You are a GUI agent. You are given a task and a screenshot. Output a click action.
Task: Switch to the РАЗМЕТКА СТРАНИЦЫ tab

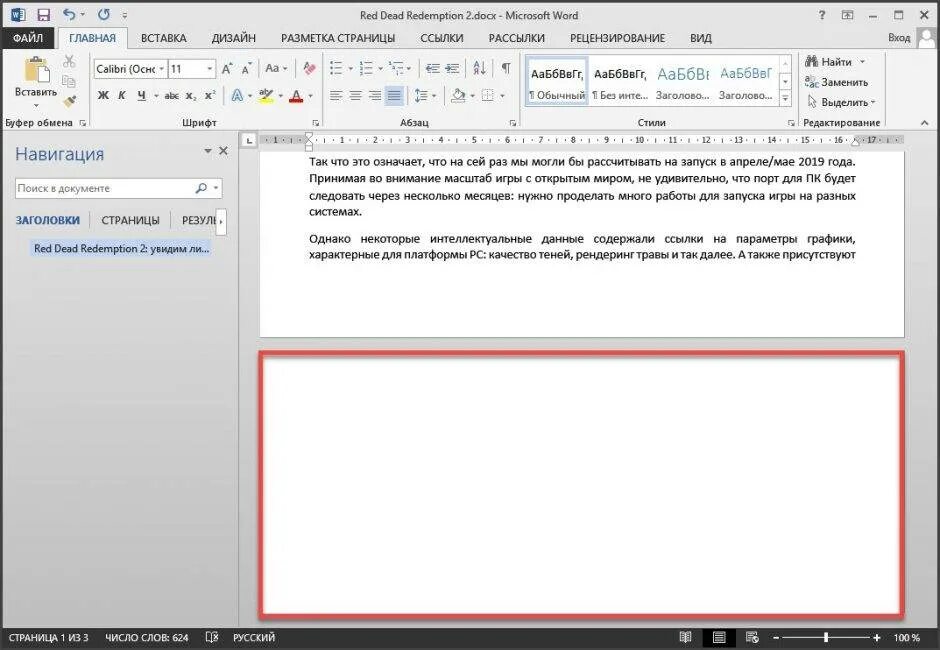click(x=338, y=38)
